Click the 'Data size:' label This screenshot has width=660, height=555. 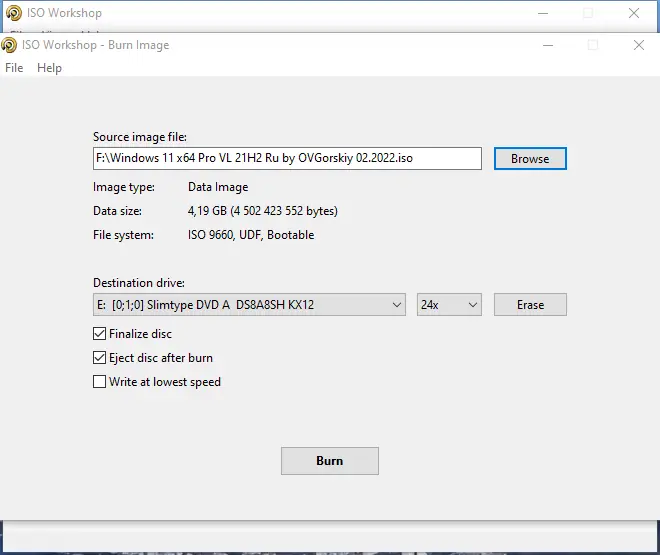(x=117, y=211)
